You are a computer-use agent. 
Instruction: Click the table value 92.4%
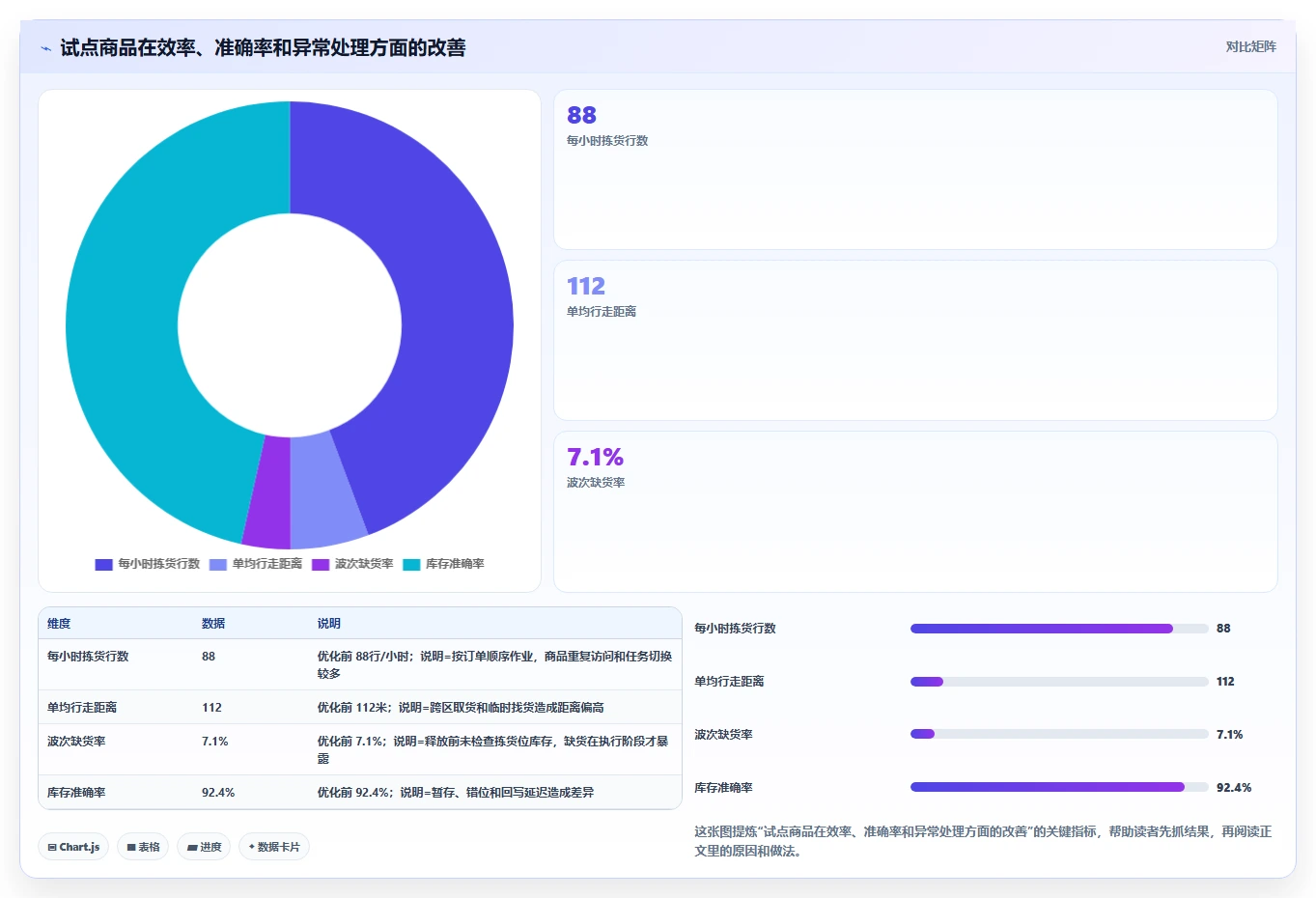[x=218, y=793]
